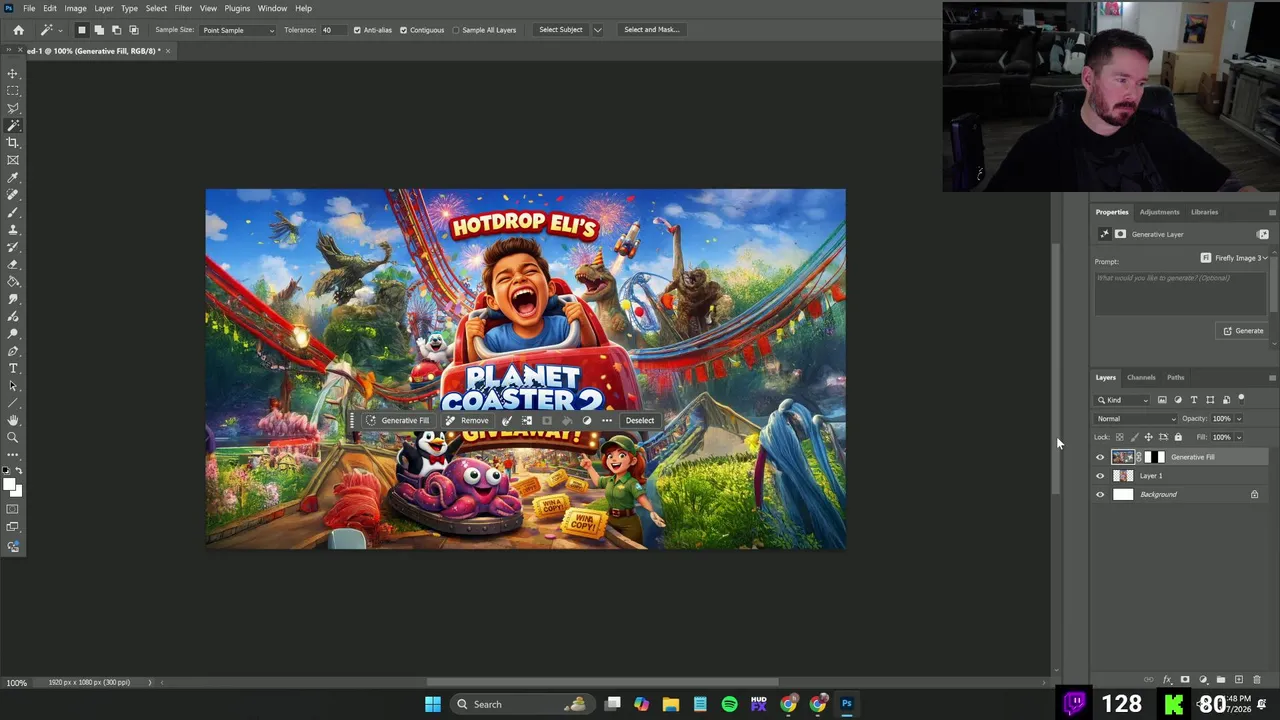Click Deselect in the contextual taskbar
The height and width of the screenshot is (720, 1280).
coord(640,420)
